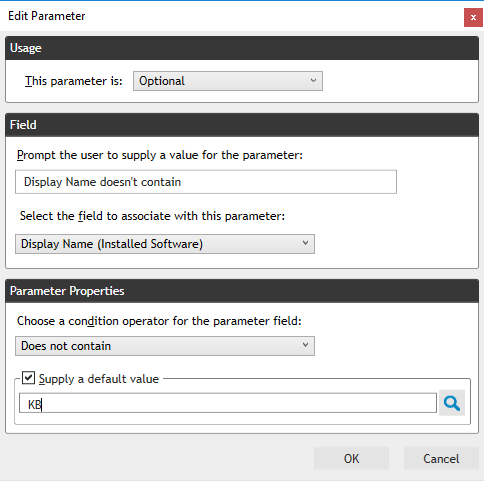Confirm changes with the OK button
The height and width of the screenshot is (481, 484).
pos(351,459)
